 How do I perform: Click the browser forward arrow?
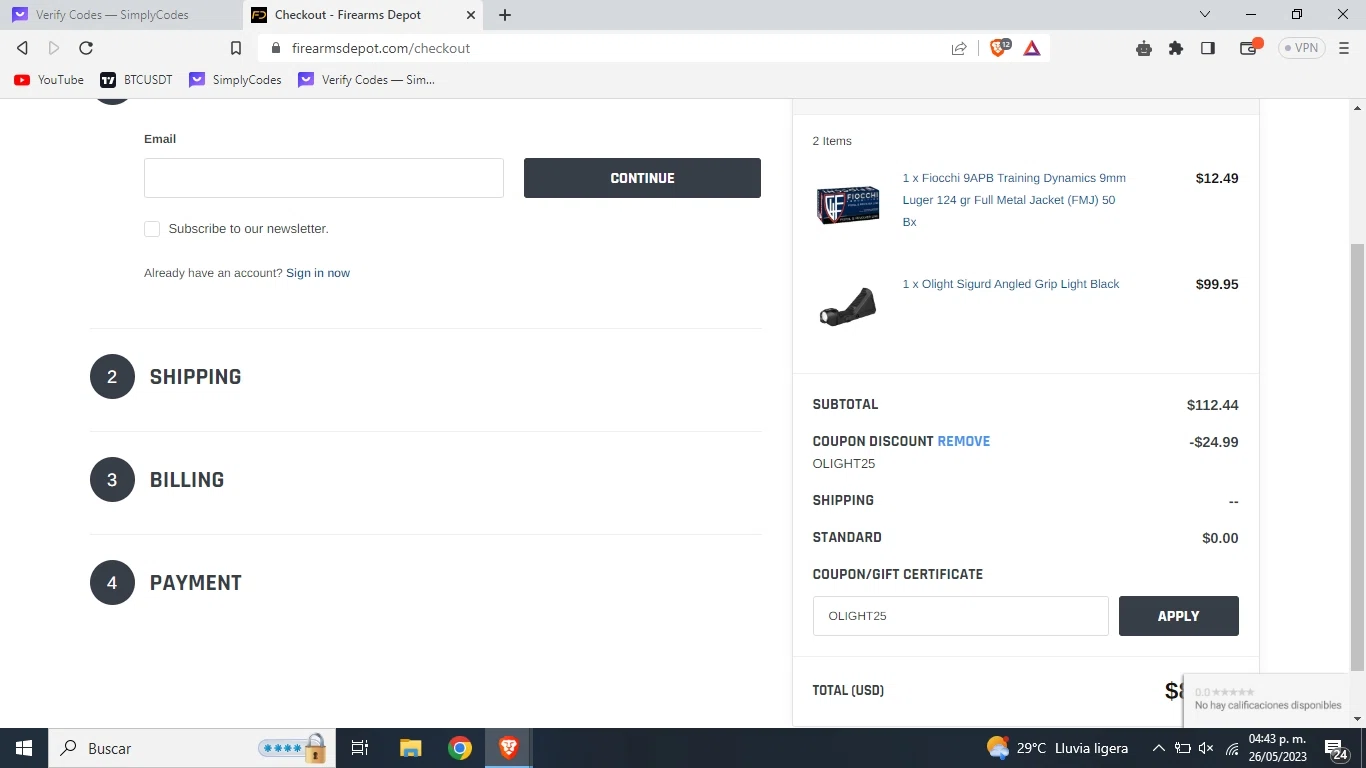pos(54,48)
